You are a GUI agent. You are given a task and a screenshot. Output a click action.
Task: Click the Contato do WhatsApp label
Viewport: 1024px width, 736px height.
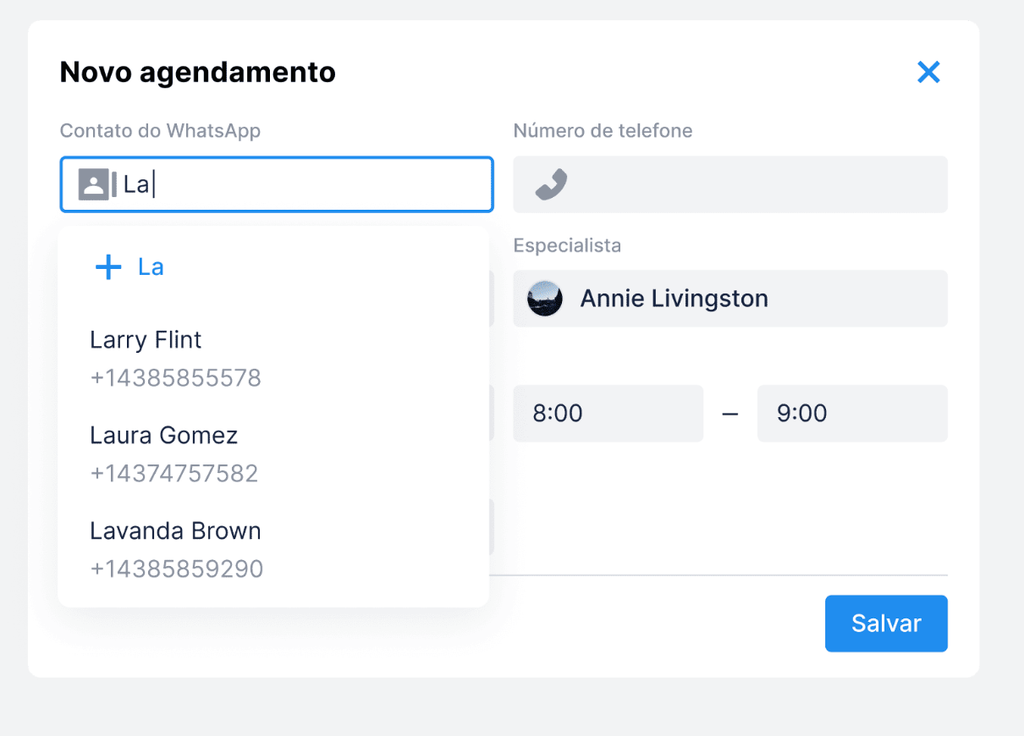[x=160, y=131]
